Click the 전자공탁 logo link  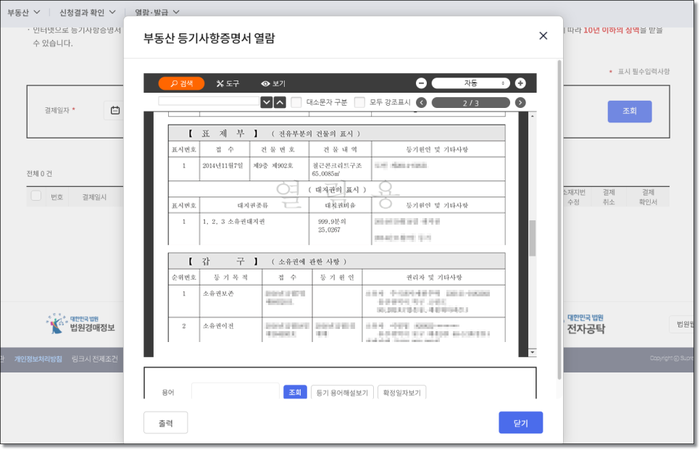click(586, 325)
